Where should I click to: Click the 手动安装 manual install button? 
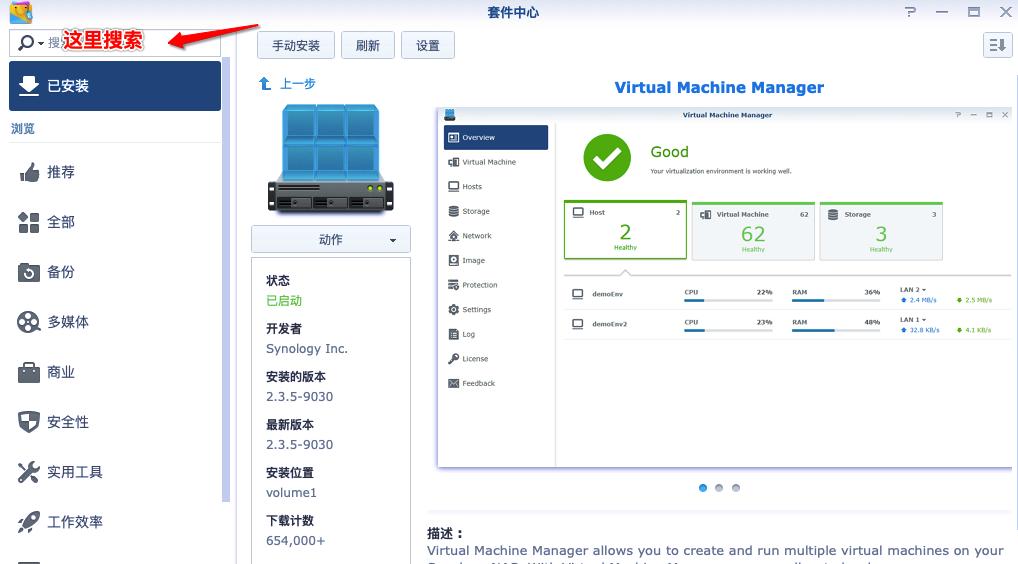pyautogui.click(x=295, y=45)
